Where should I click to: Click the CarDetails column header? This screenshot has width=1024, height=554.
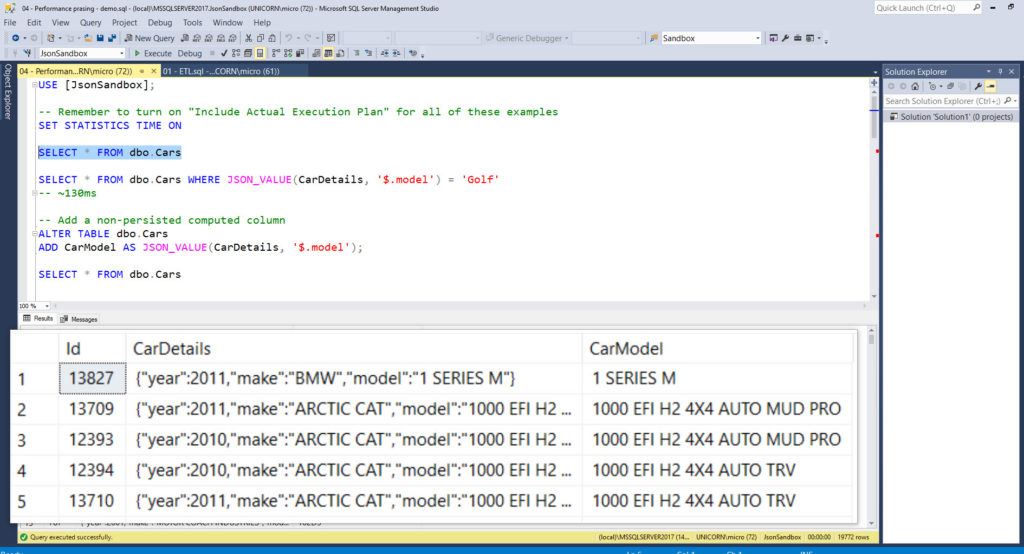pos(353,348)
